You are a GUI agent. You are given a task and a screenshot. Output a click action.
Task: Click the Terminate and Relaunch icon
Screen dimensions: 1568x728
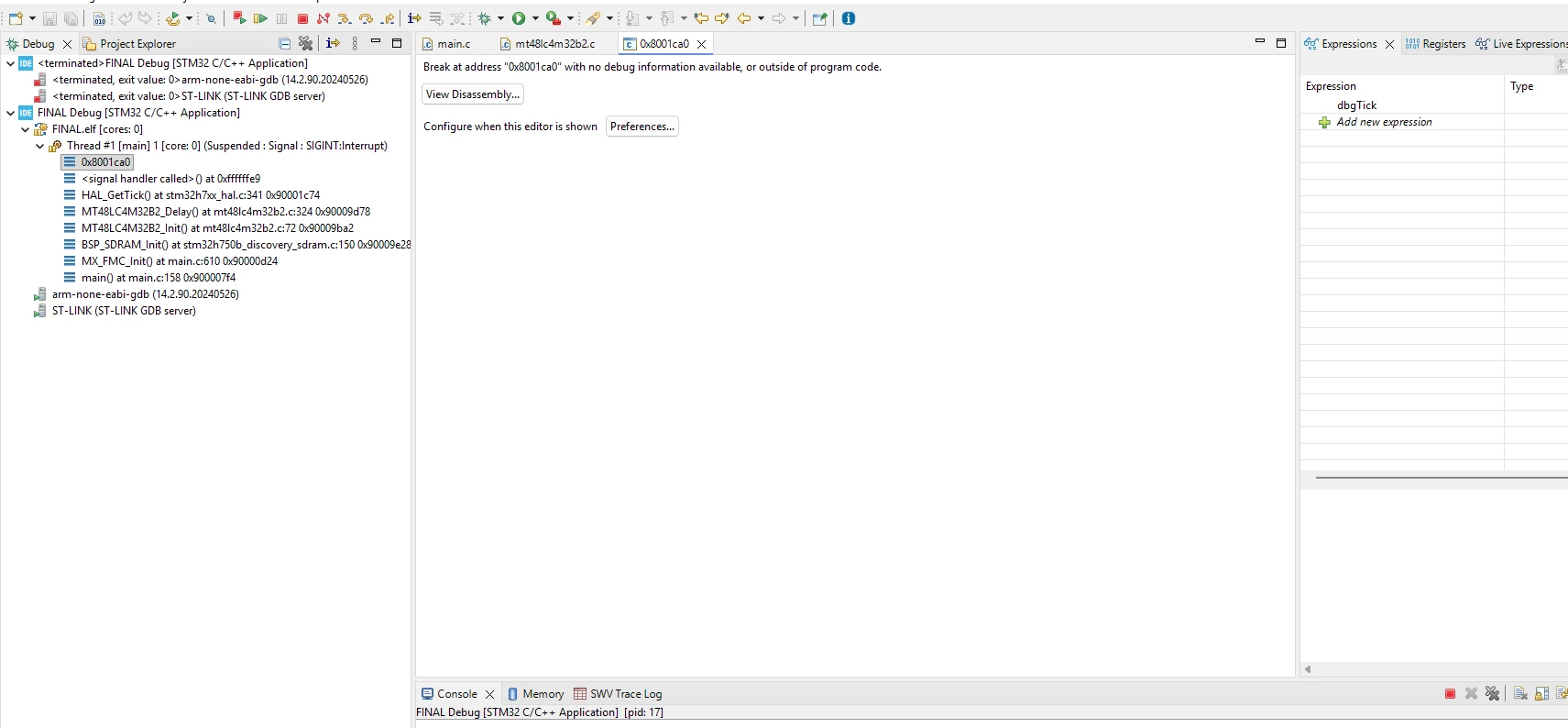click(239, 17)
